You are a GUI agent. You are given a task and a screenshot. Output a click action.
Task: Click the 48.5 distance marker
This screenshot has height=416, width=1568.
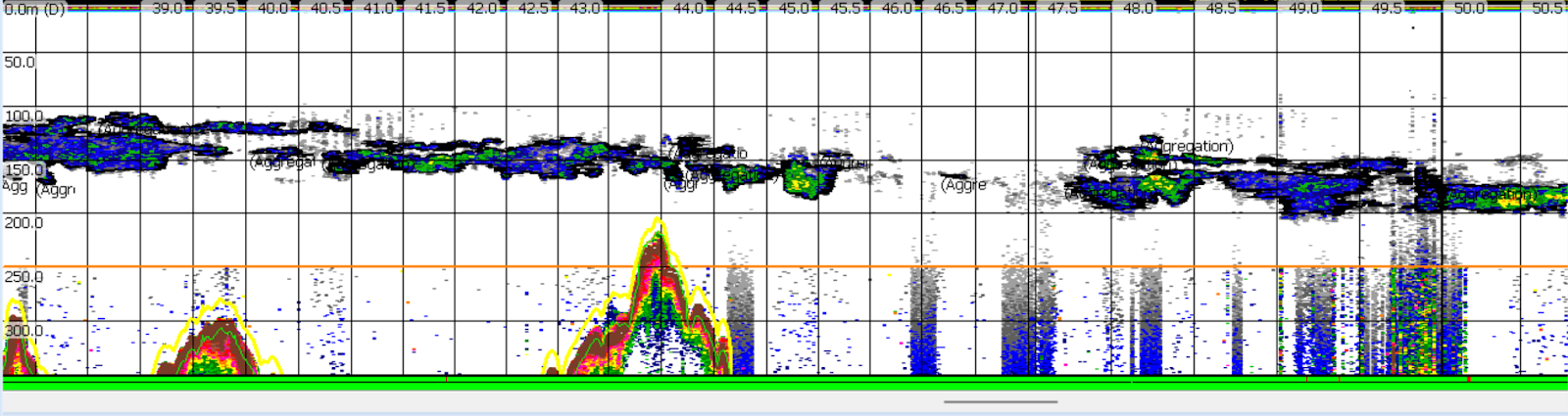(1221, 8)
